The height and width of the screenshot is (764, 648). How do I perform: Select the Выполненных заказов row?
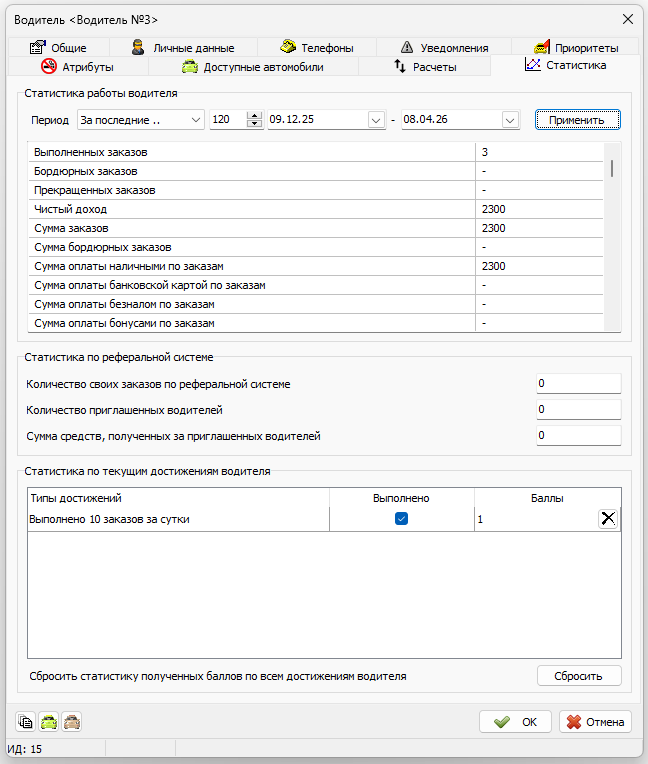(x=316, y=152)
